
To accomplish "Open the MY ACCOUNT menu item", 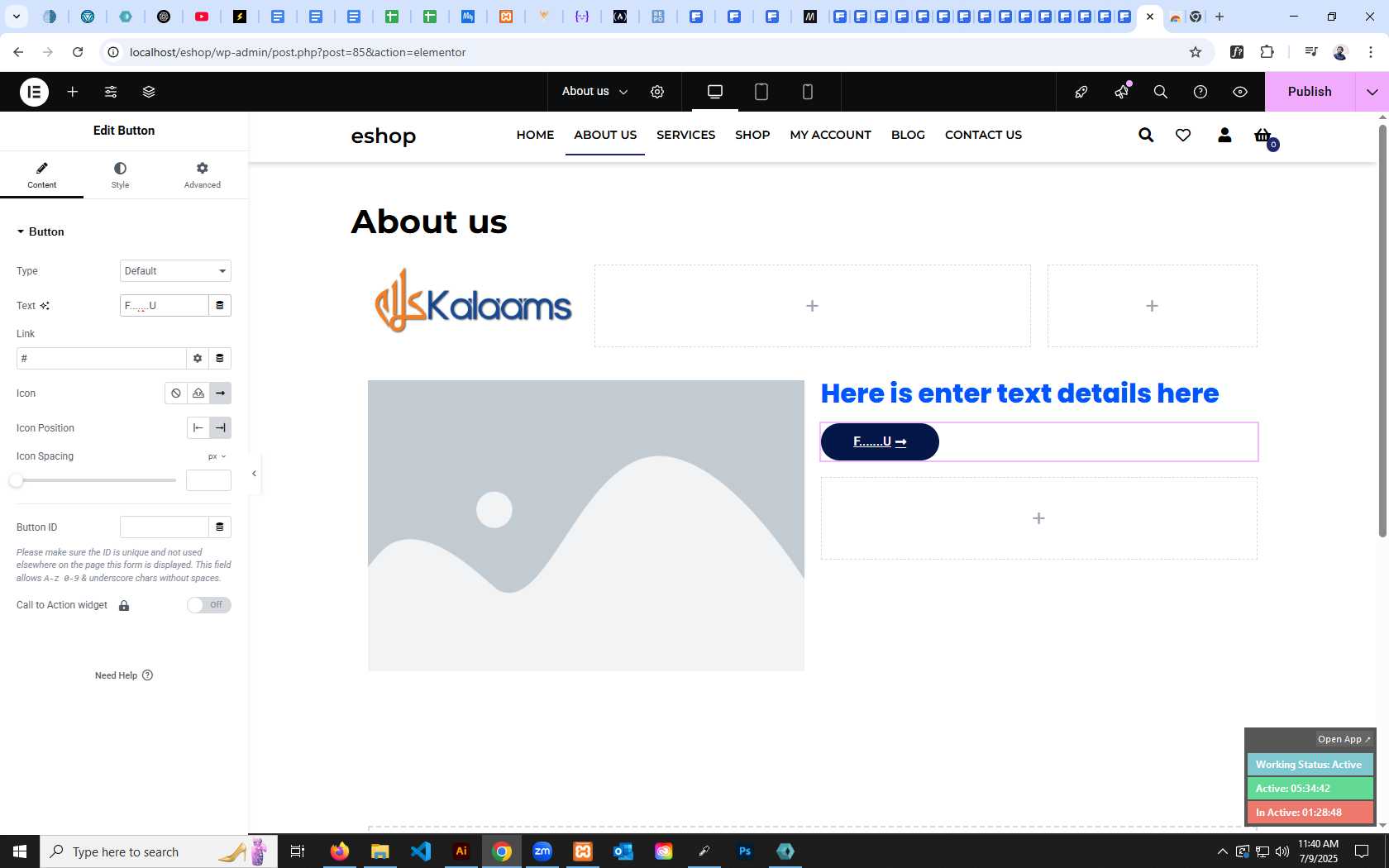I will click(830, 135).
